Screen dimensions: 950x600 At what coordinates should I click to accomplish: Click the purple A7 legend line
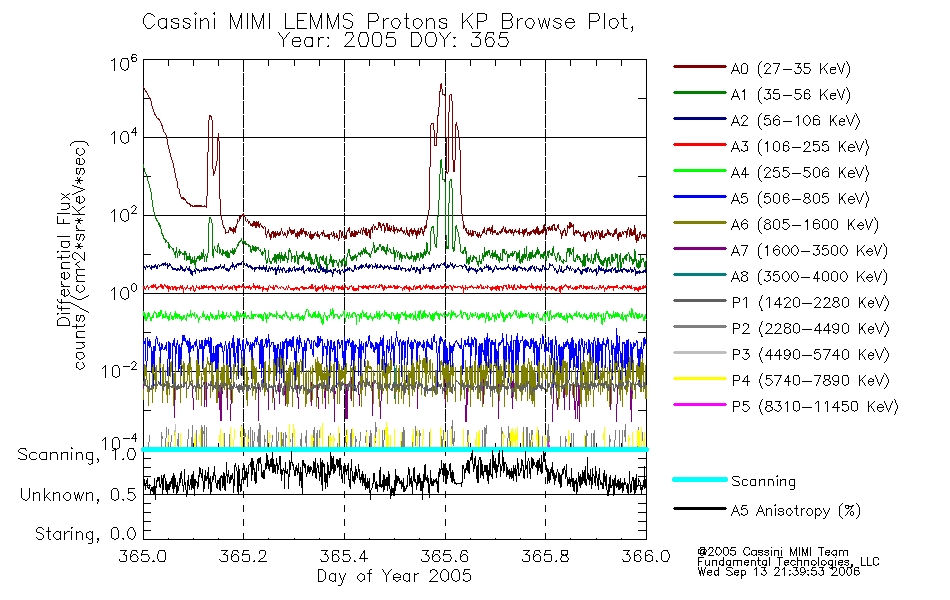[x=700, y=248]
